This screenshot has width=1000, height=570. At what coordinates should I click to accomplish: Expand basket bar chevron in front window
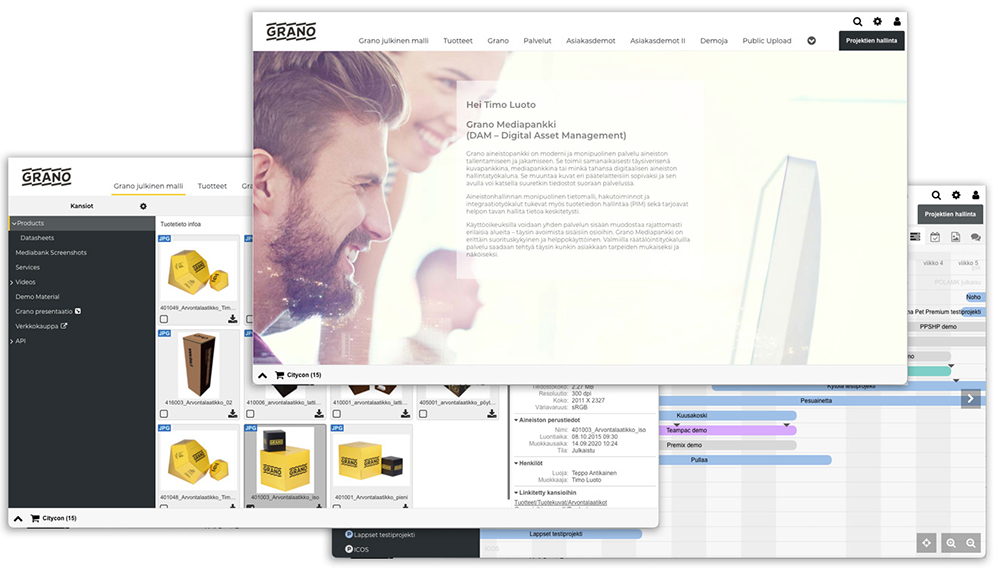[262, 376]
